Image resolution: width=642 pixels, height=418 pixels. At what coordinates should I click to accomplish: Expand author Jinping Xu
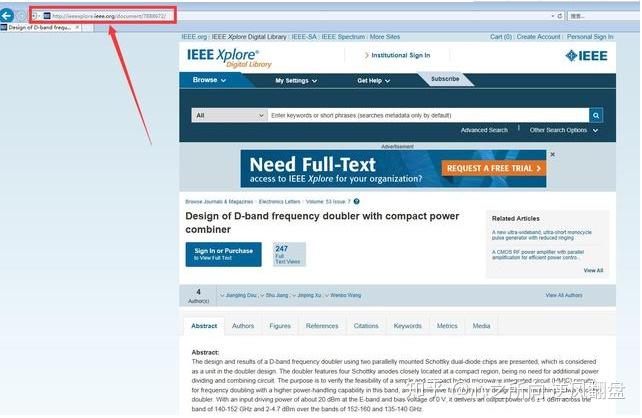pos(307,295)
